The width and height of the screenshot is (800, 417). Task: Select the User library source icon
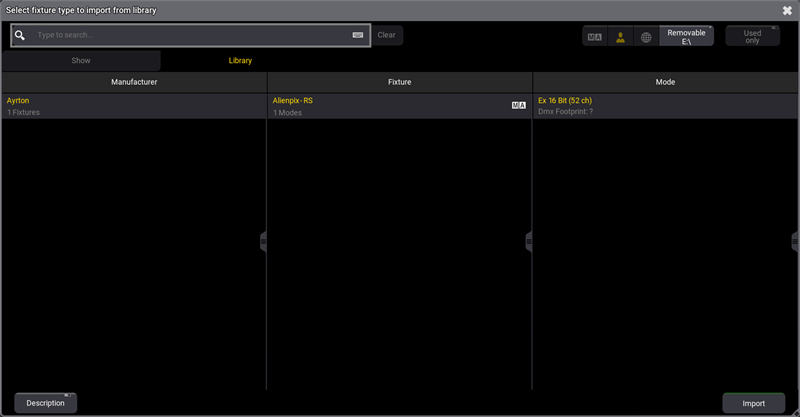(x=621, y=36)
